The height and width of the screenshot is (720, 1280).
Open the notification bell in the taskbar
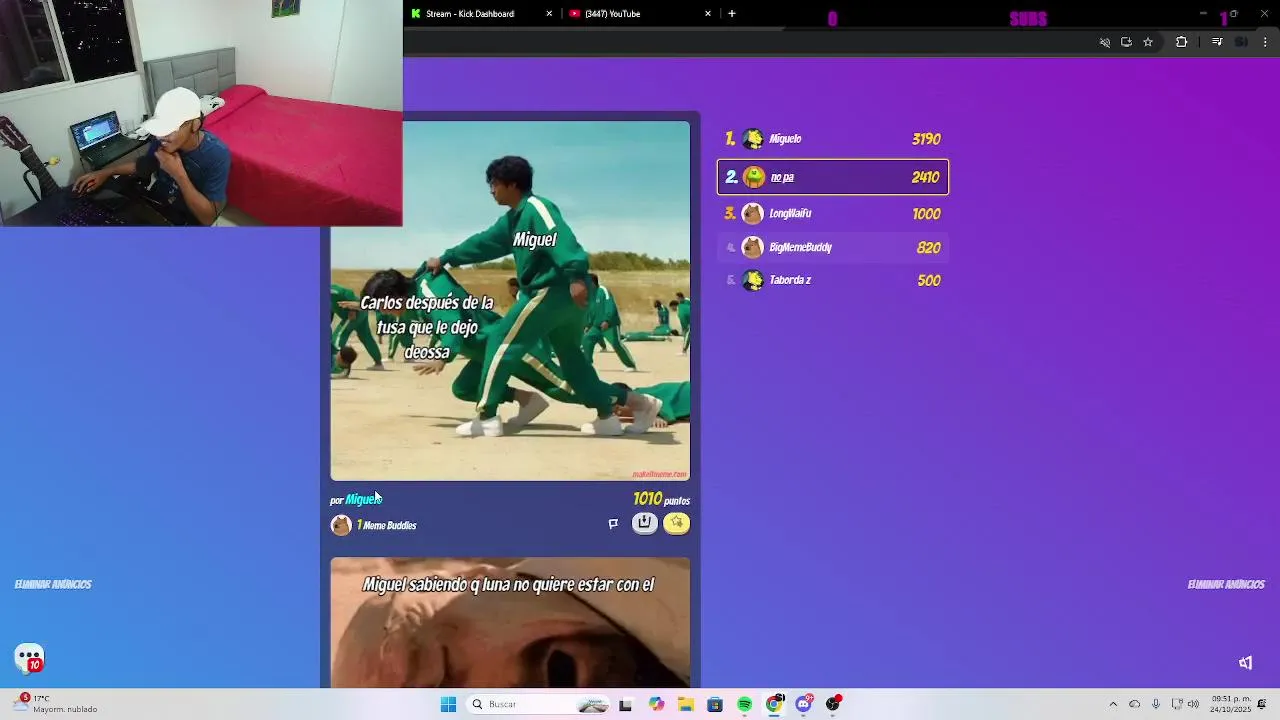1262,704
